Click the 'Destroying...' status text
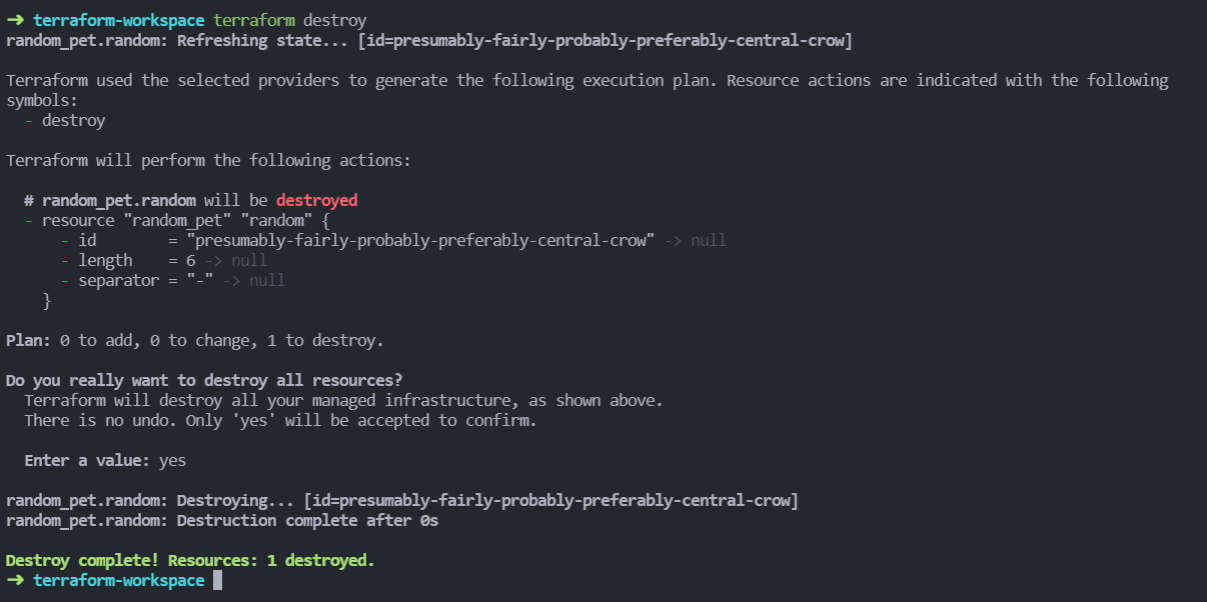1207x602 pixels. click(236, 500)
